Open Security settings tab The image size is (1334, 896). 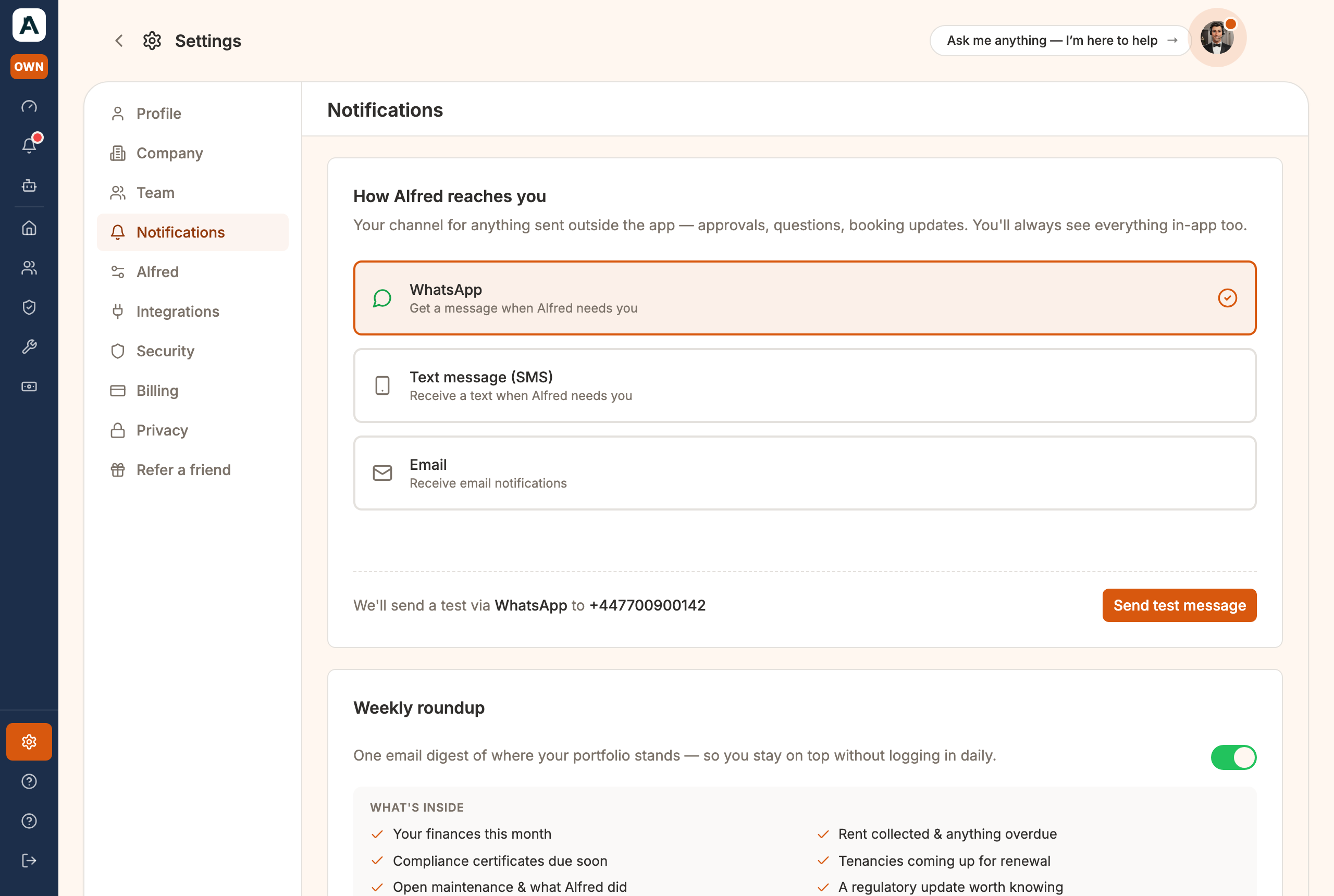tap(193, 351)
